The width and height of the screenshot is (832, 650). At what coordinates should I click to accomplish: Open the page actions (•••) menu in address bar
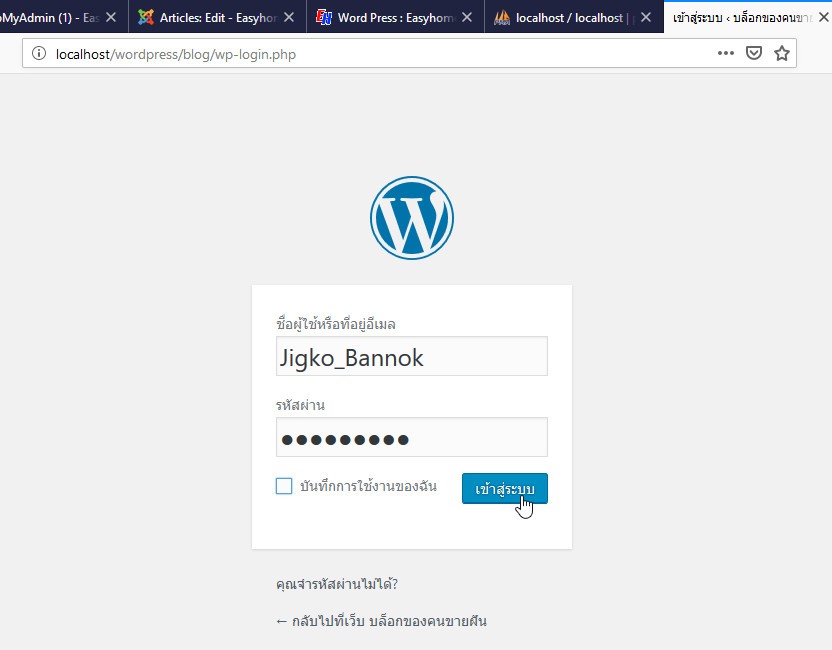(726, 52)
